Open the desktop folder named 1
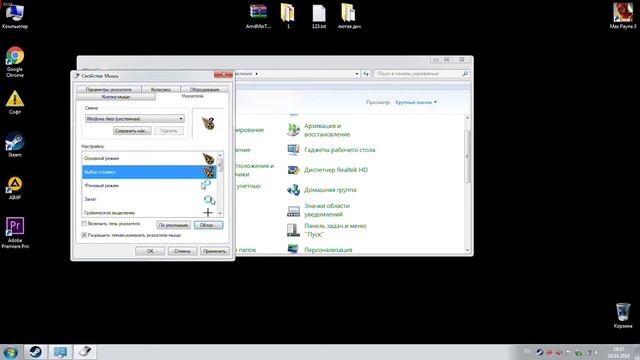 288,16
